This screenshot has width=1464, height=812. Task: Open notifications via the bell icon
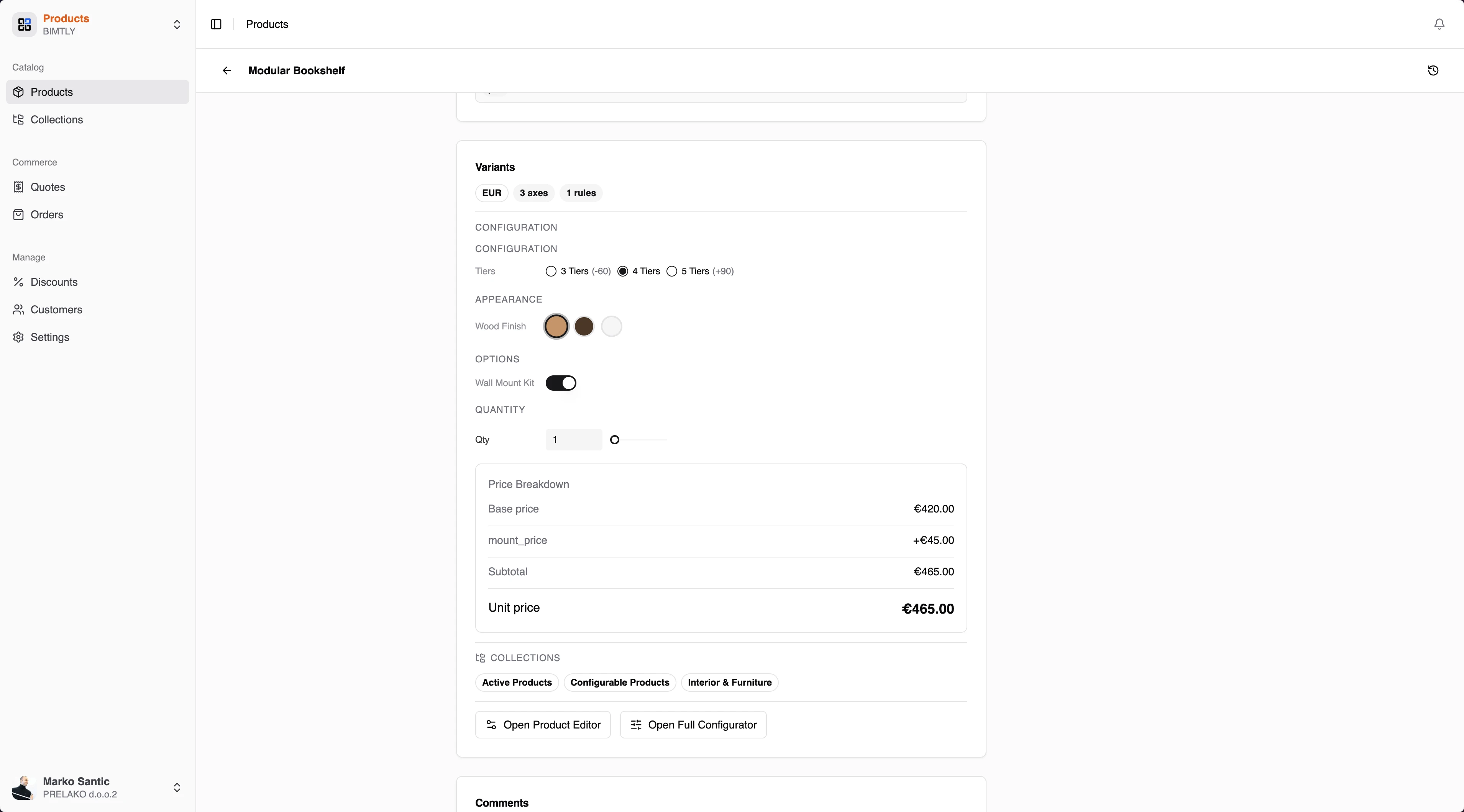[1438, 25]
